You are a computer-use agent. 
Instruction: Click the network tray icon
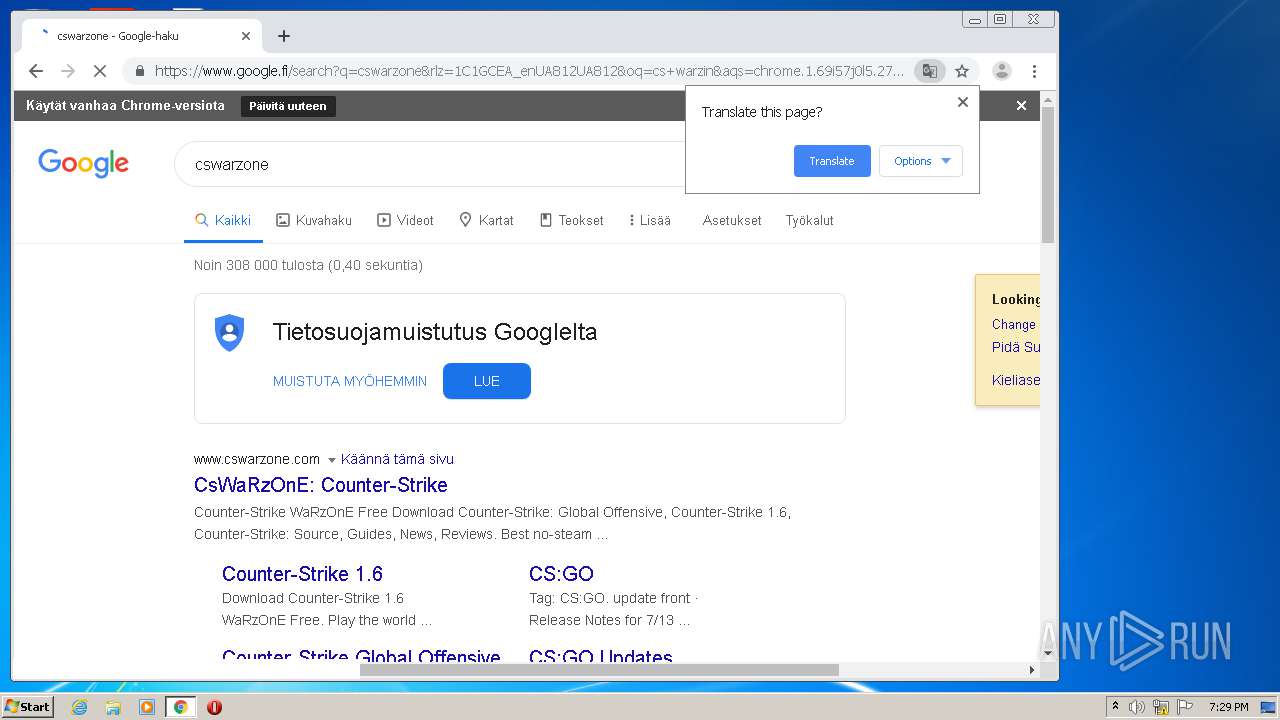point(1161,707)
